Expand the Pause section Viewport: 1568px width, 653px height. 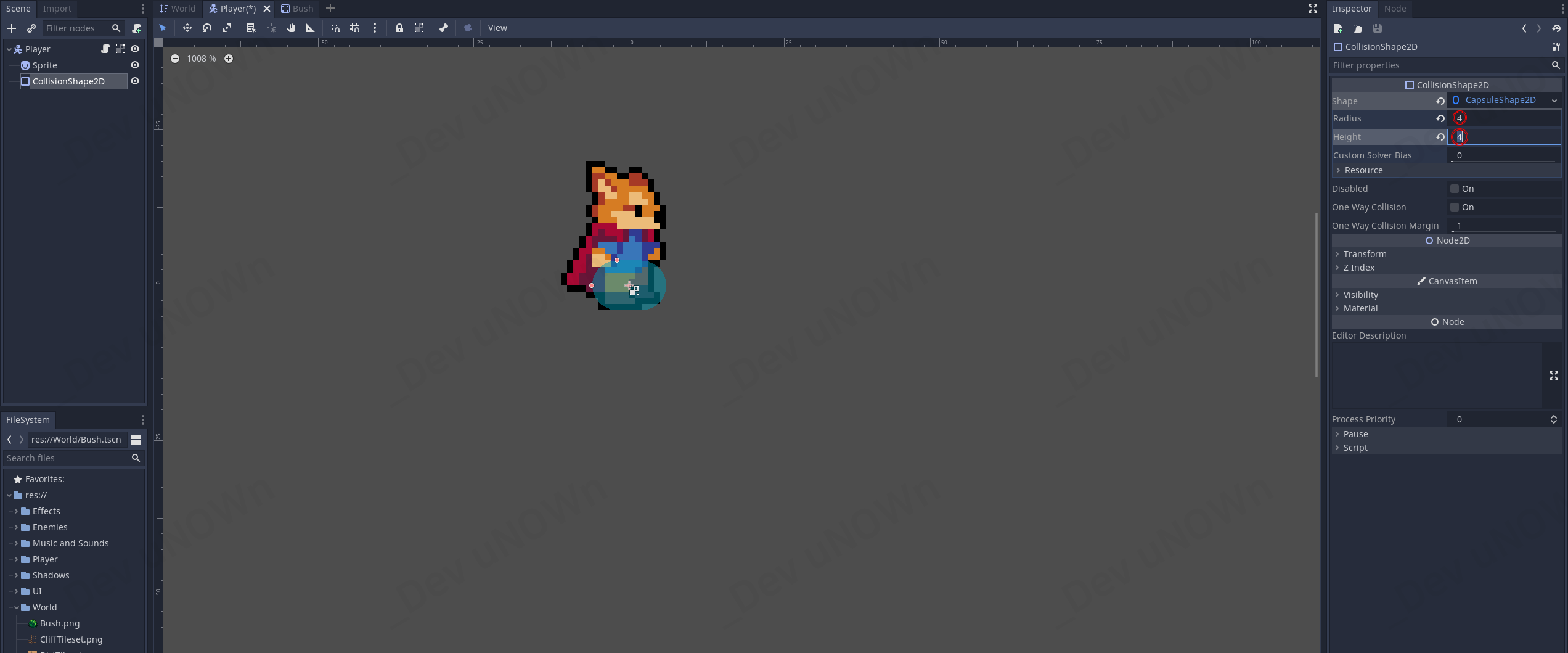[x=1446, y=434]
